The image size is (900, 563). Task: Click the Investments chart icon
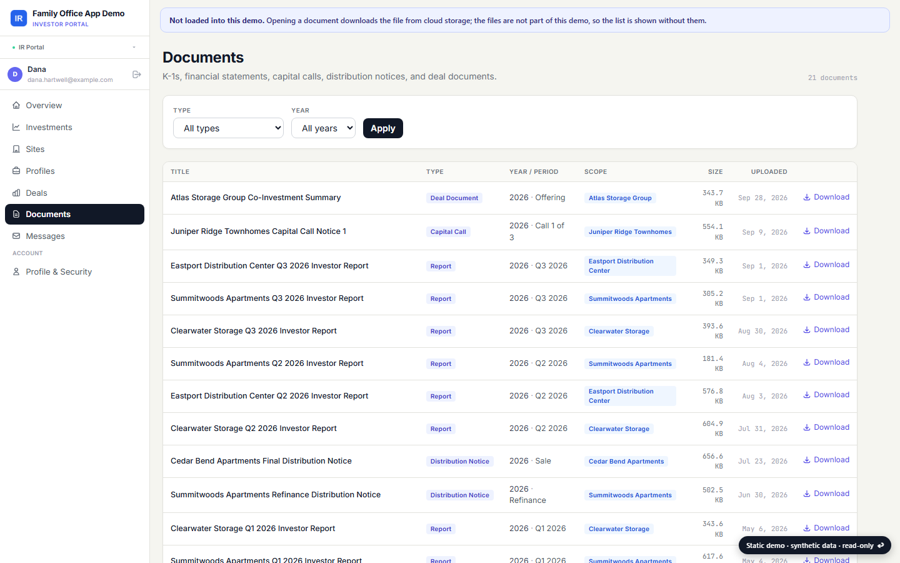coord(16,127)
